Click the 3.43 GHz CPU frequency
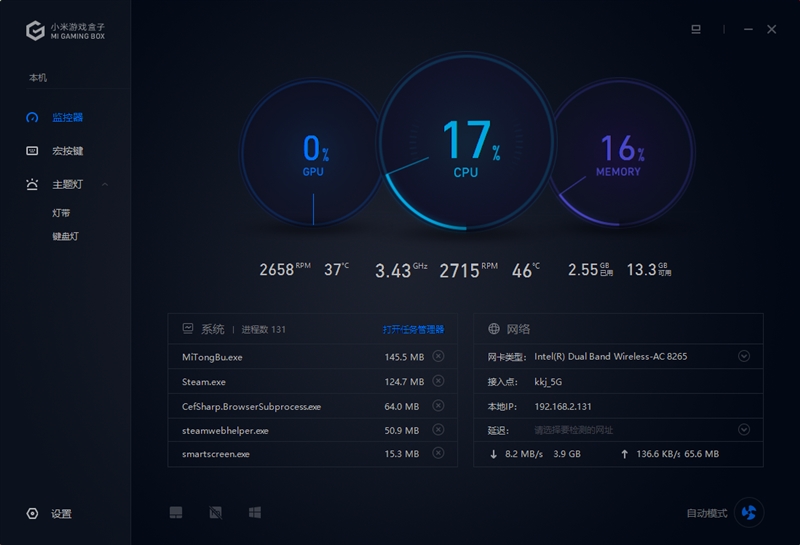The width and height of the screenshot is (800, 545). [401, 270]
